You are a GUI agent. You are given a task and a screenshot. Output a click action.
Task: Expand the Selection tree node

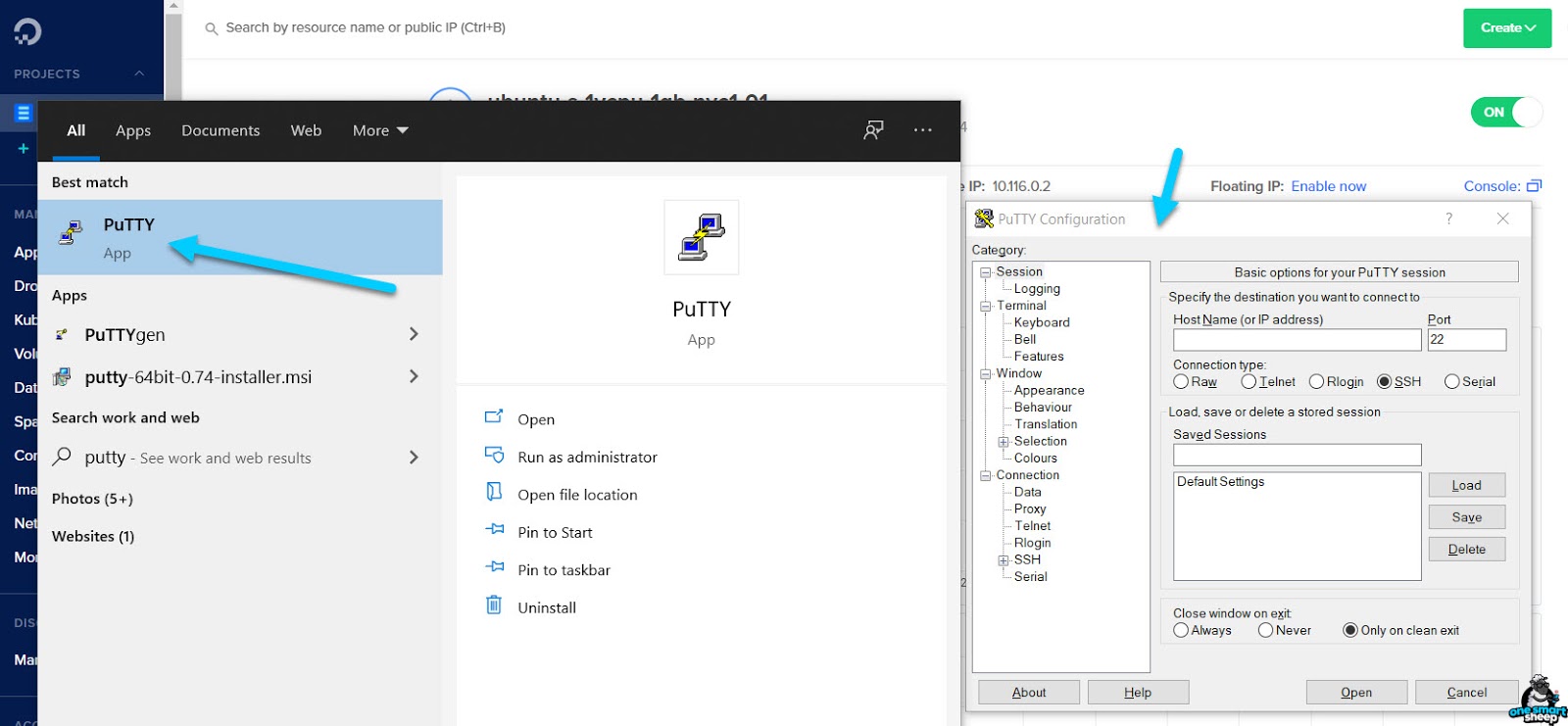pos(1004,442)
